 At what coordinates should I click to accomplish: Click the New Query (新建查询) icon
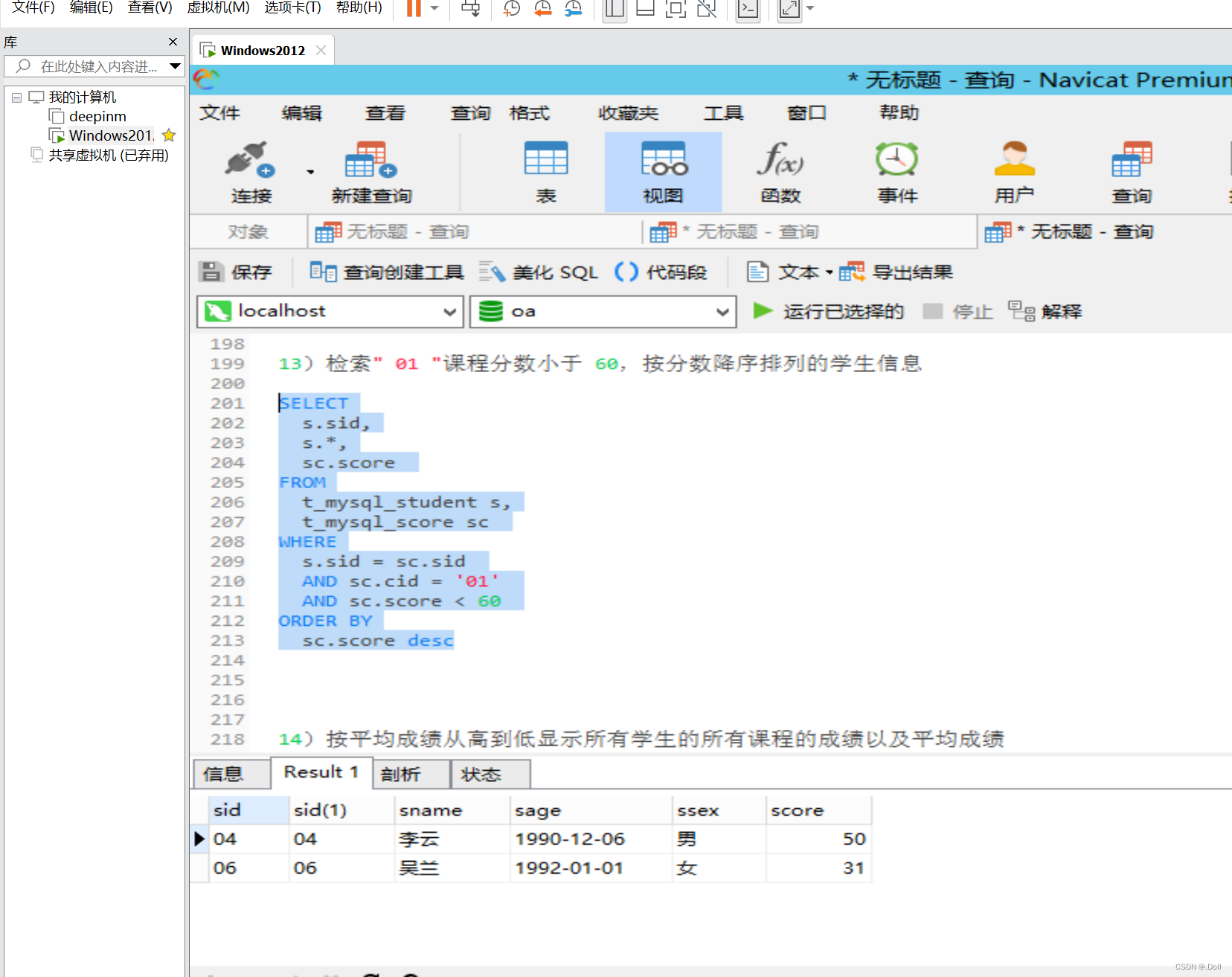[x=370, y=159]
